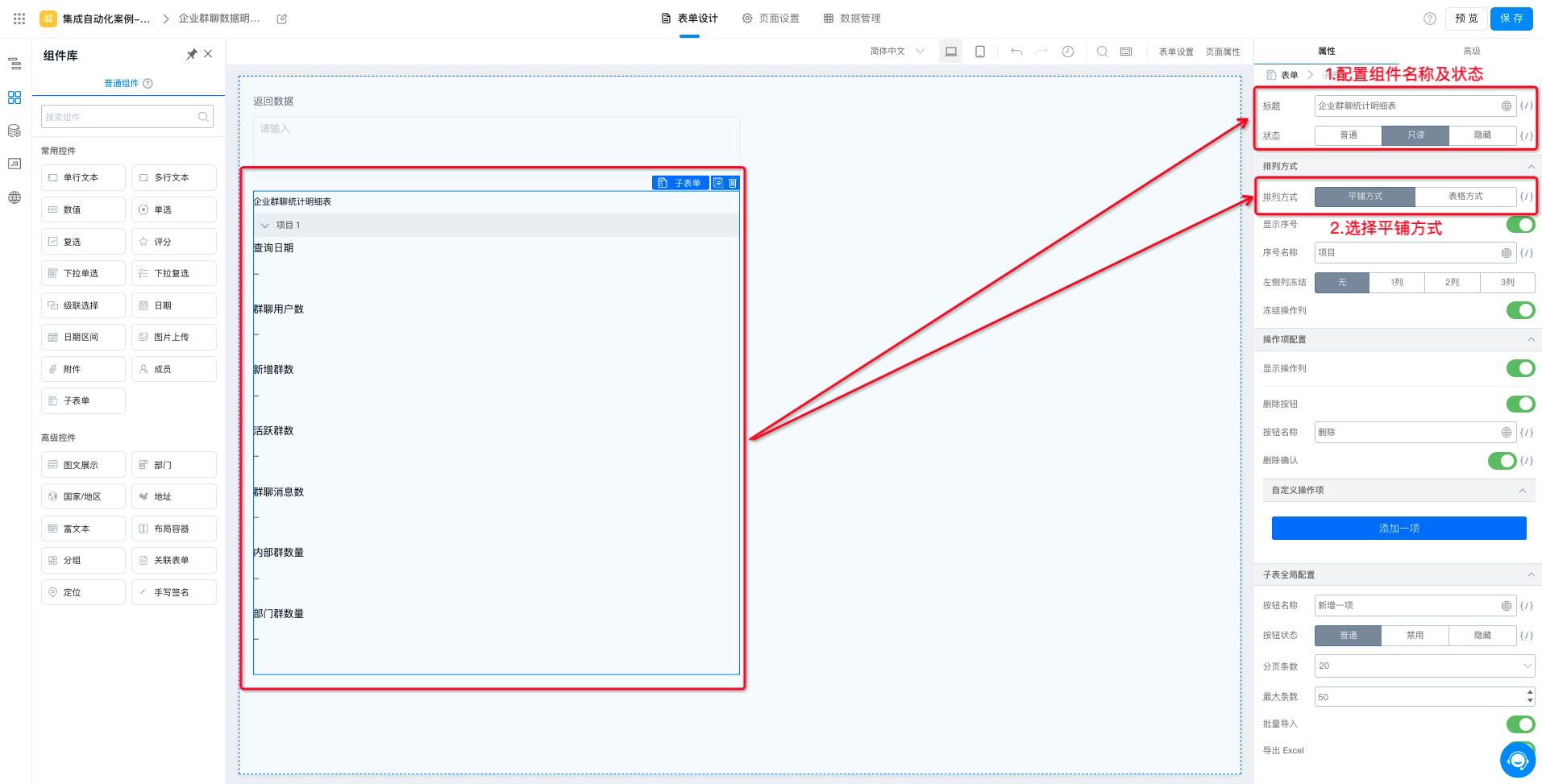Click the globe icon in 序号名称 field
Screen dimensions: 1542x784
[1506, 253]
